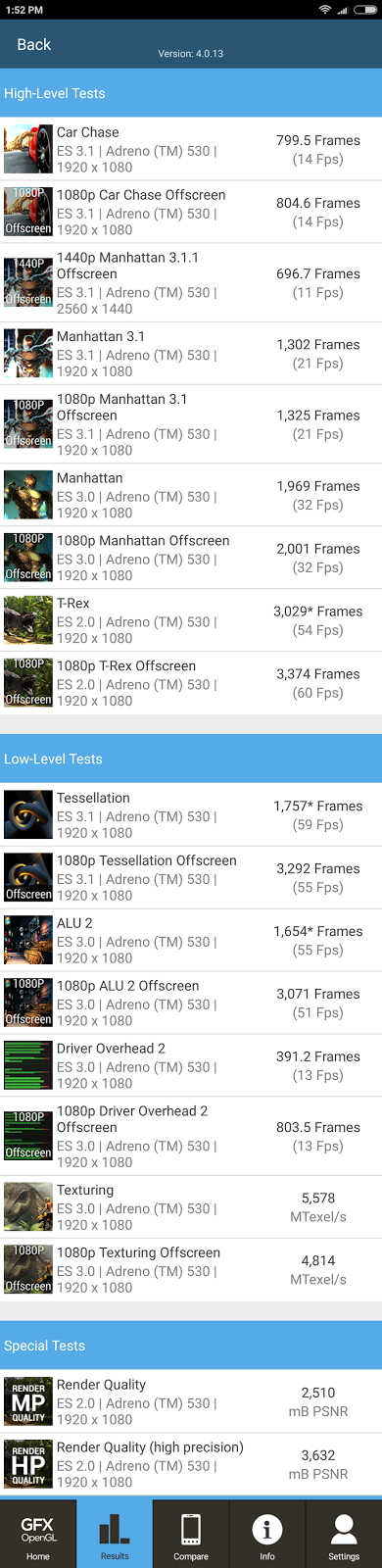Open the Settings person icon tab

[344, 1534]
